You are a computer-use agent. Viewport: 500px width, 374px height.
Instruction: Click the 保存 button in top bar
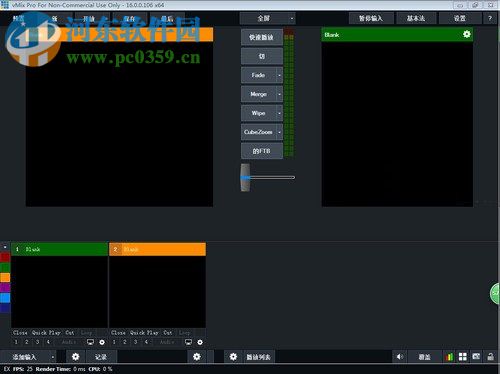pos(129,19)
